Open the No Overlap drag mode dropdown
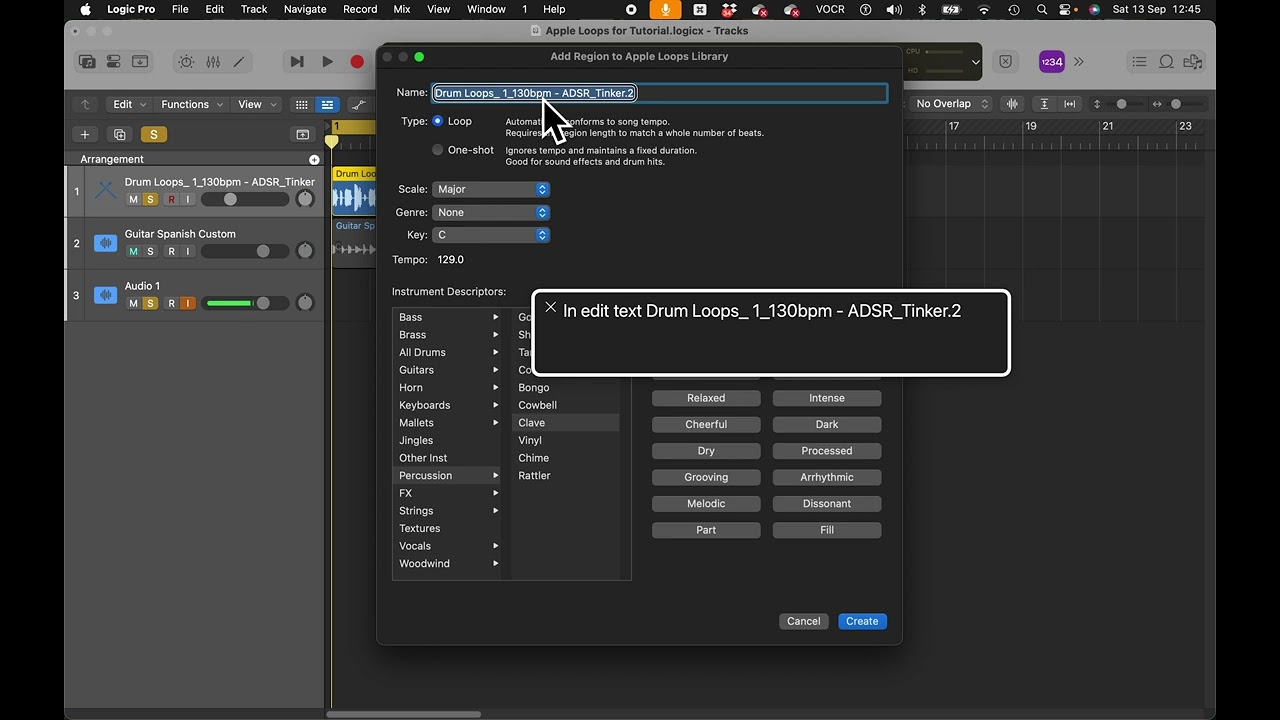The height and width of the screenshot is (720, 1280). tap(951, 104)
